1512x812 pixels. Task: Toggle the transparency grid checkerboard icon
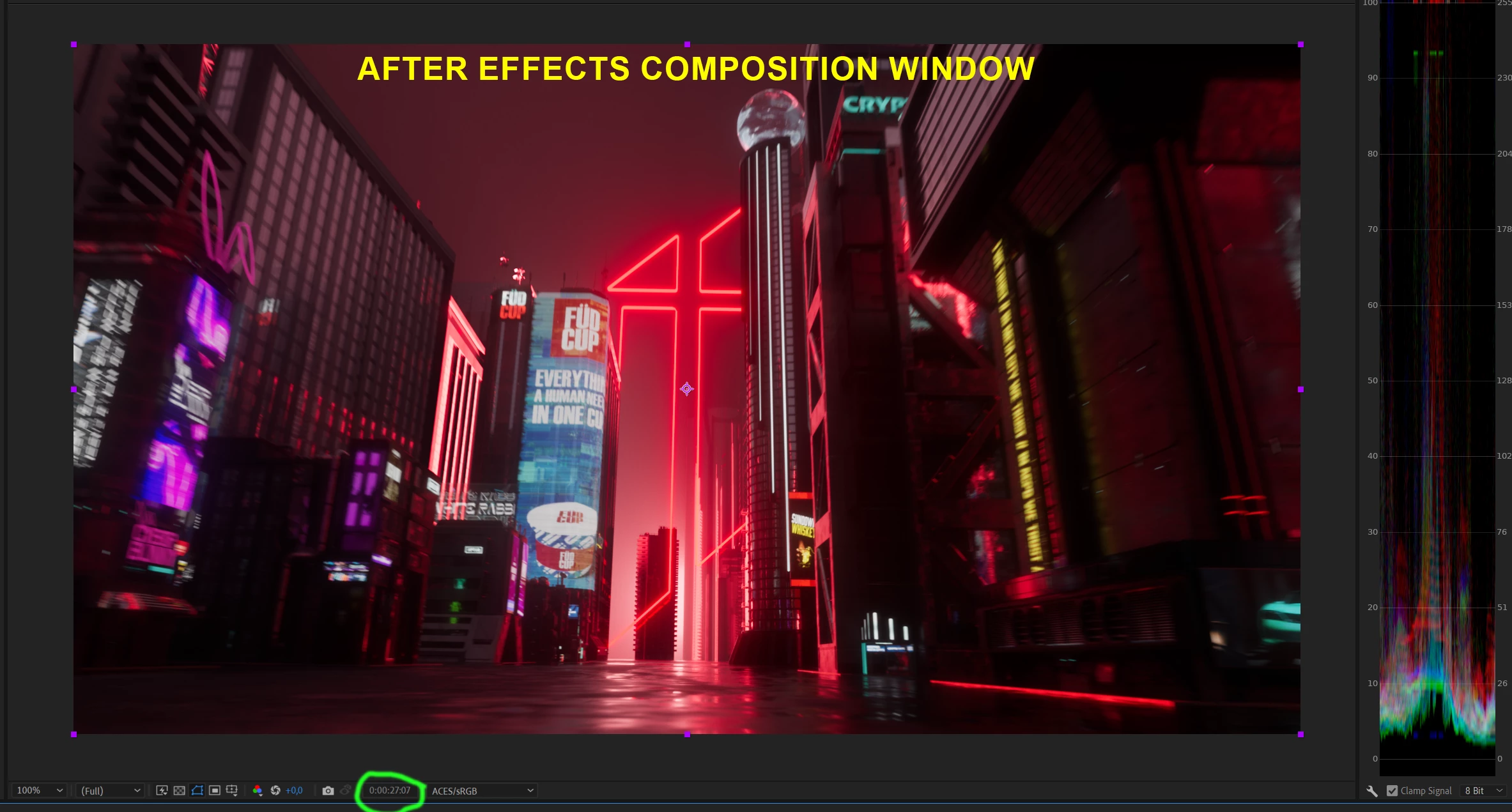tap(180, 790)
